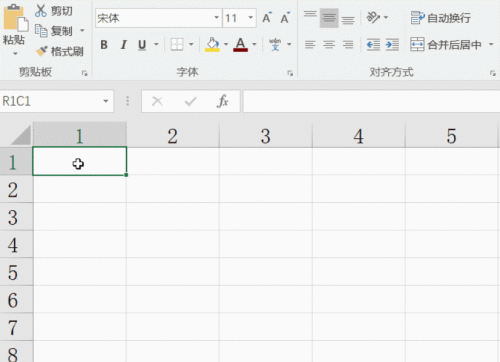Toggle Wrap Text (自动换行)

point(440,18)
